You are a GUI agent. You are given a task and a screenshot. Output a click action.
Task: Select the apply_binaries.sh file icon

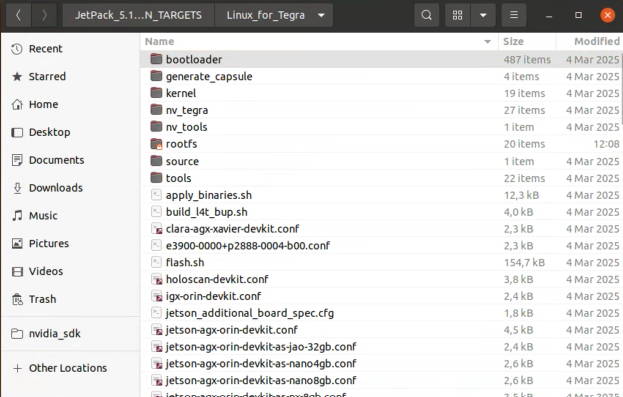[x=157, y=195]
